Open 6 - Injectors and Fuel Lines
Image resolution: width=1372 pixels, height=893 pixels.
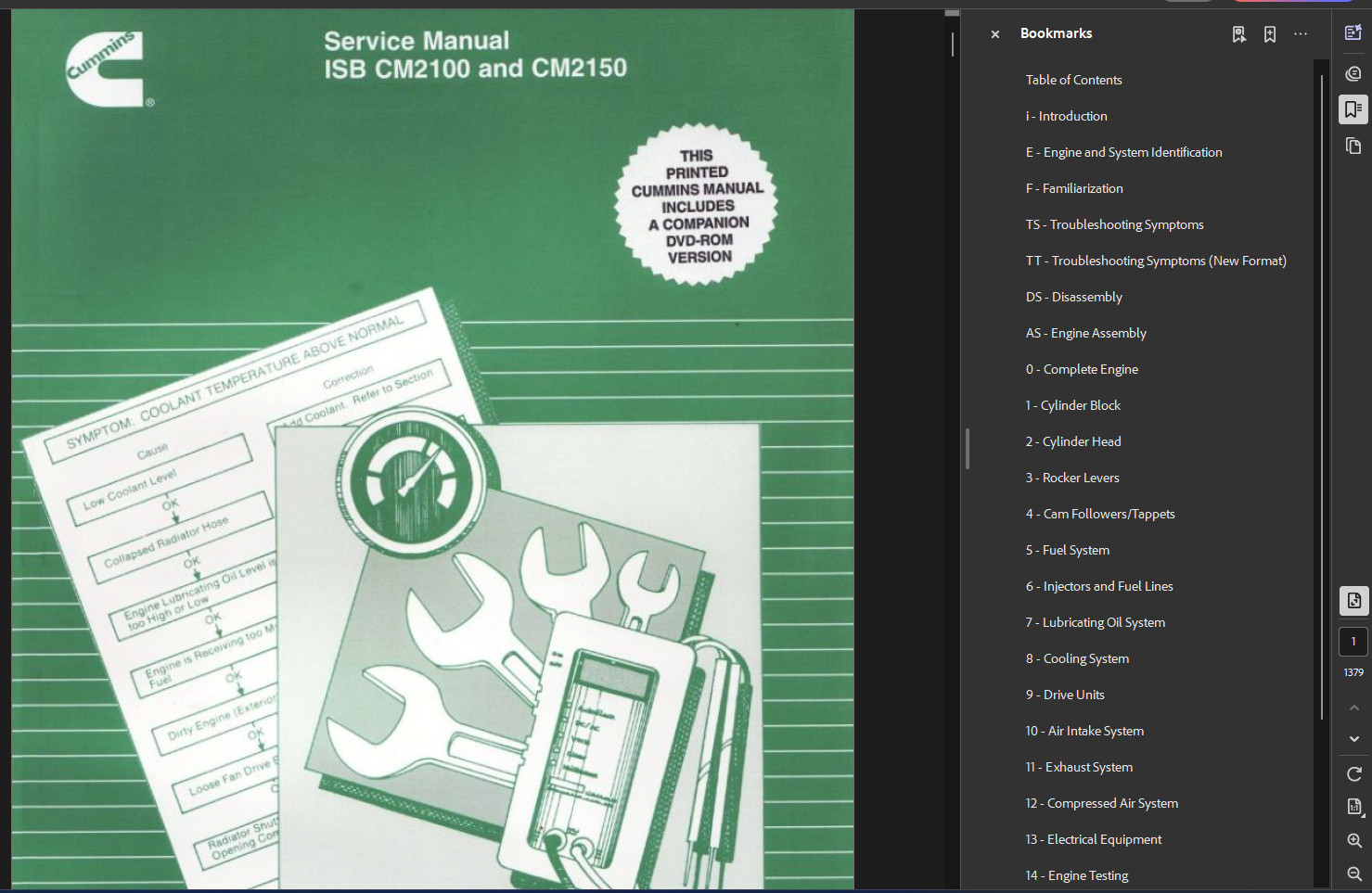click(1099, 586)
